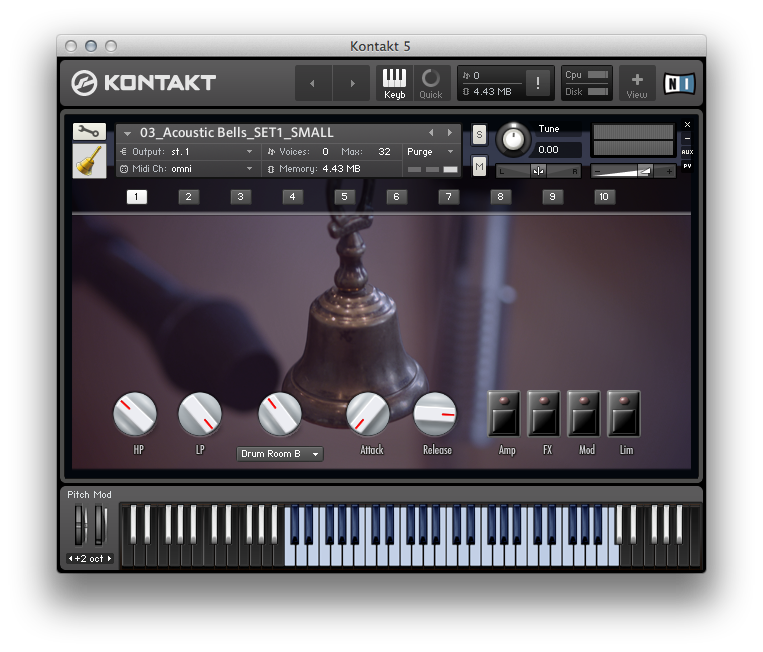
Task: Open the View options menu
Action: (x=637, y=83)
